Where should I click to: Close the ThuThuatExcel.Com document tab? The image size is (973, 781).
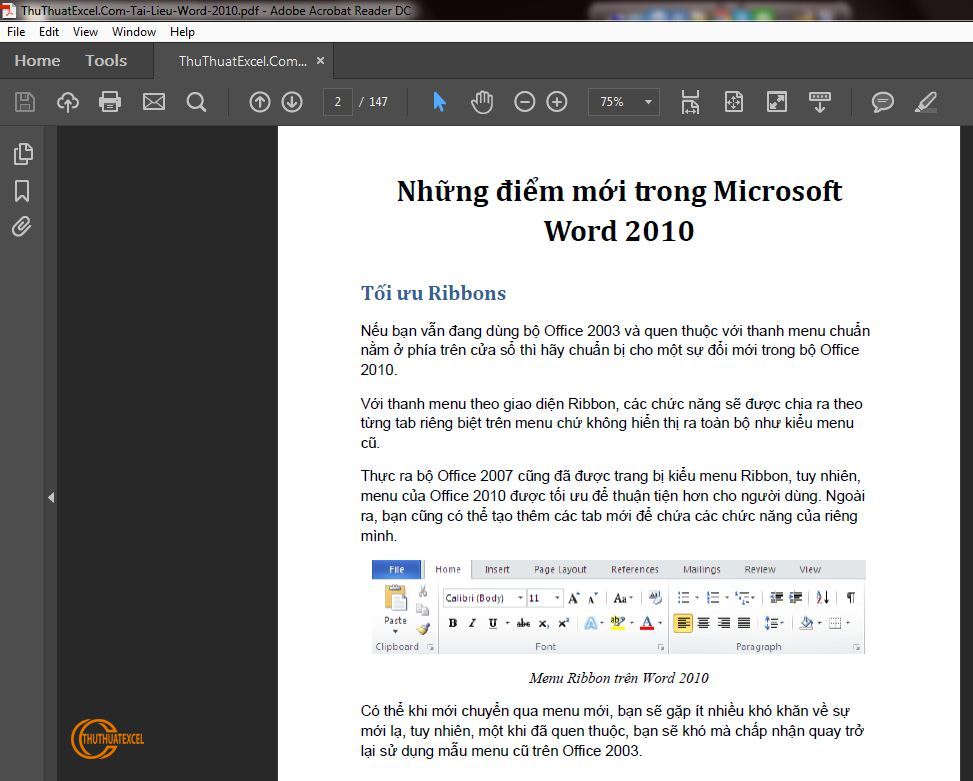(320, 61)
